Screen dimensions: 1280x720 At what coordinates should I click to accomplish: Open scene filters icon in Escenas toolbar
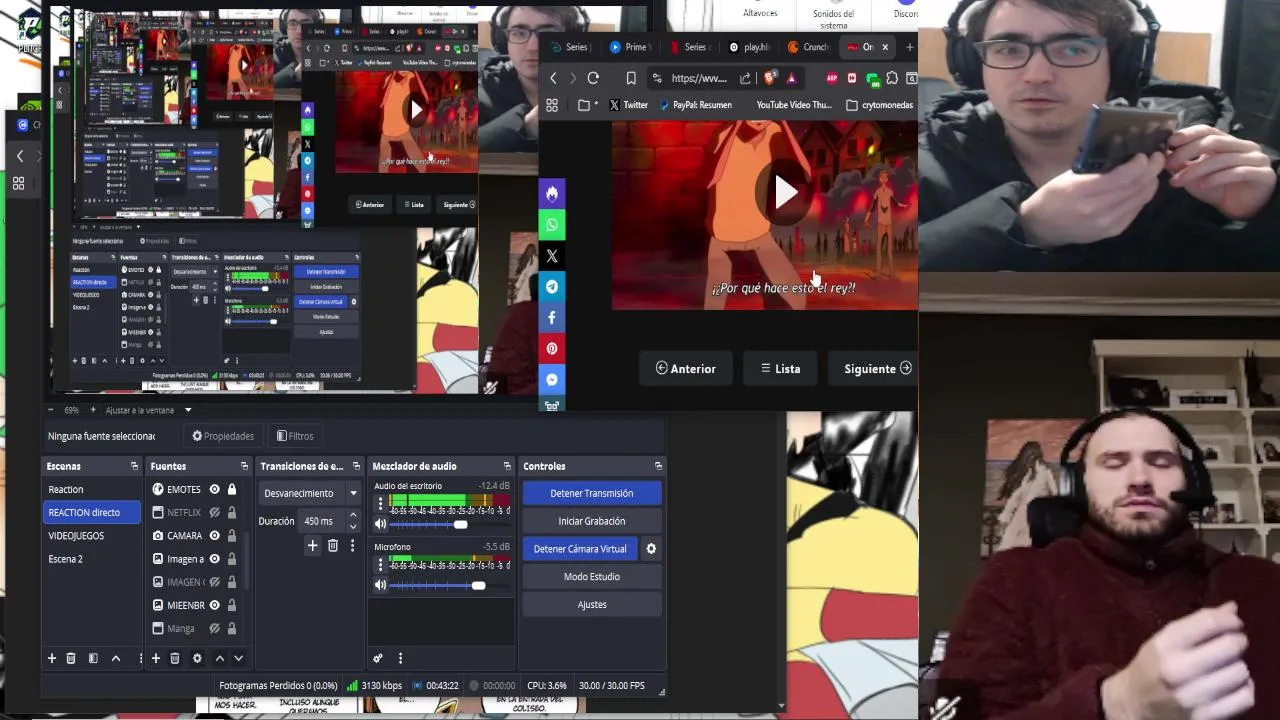pyautogui.click(x=93, y=658)
